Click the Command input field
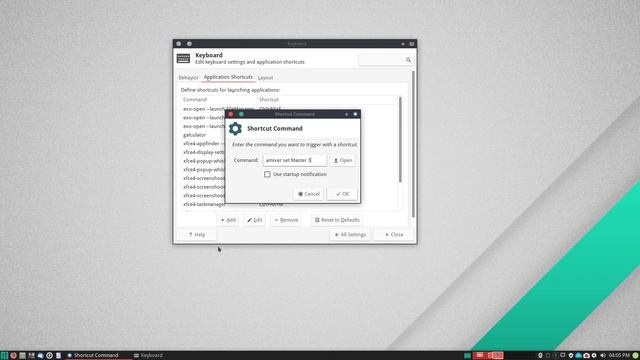The image size is (640, 360). pos(295,160)
